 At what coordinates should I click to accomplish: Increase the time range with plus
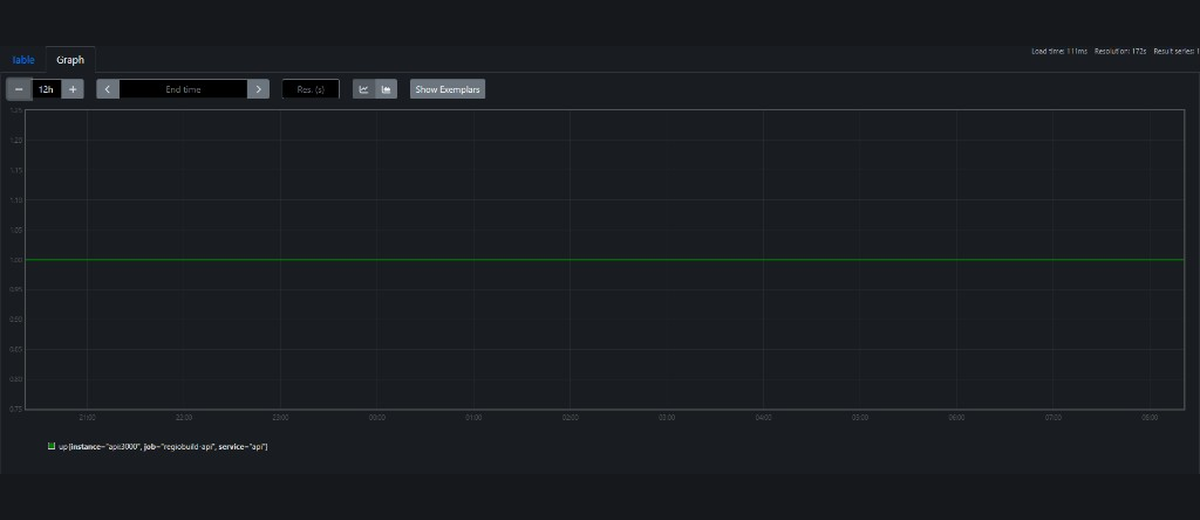72,89
